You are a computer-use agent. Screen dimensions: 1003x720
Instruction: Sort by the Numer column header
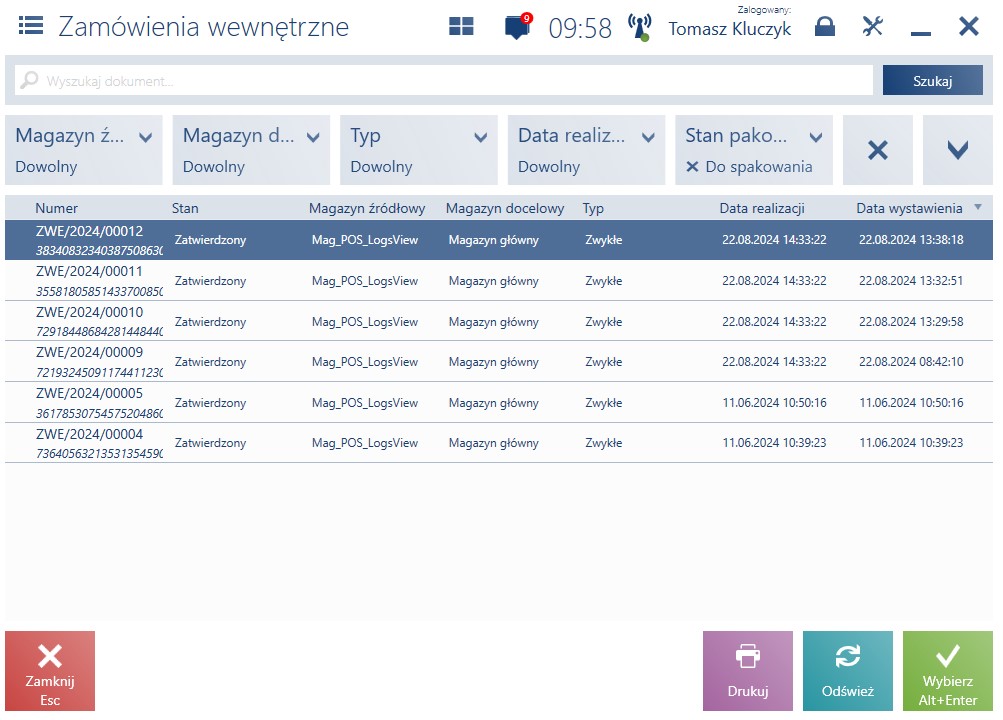[56, 208]
